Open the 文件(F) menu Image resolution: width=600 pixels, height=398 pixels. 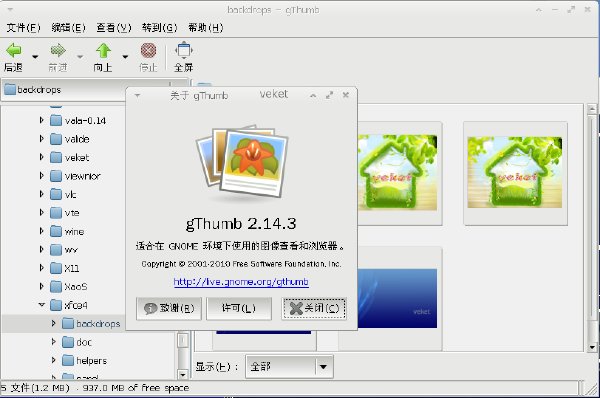point(23,28)
